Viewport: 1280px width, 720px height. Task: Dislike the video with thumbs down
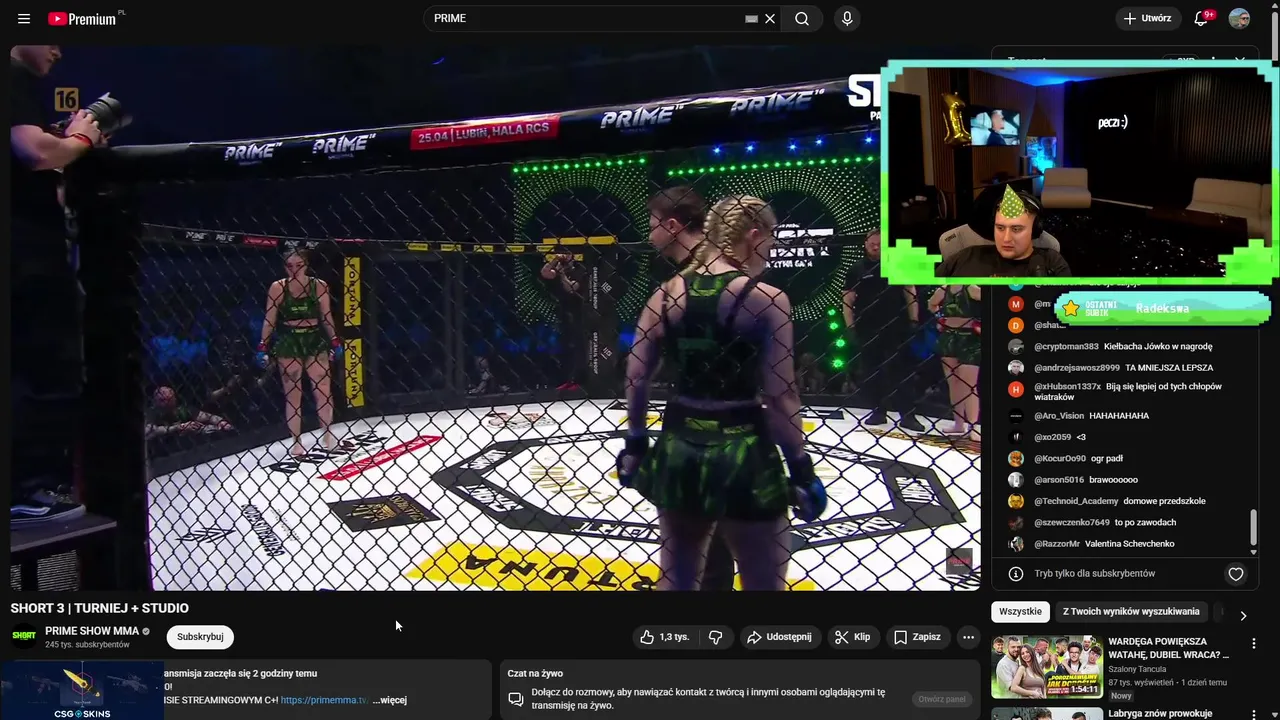click(x=716, y=637)
